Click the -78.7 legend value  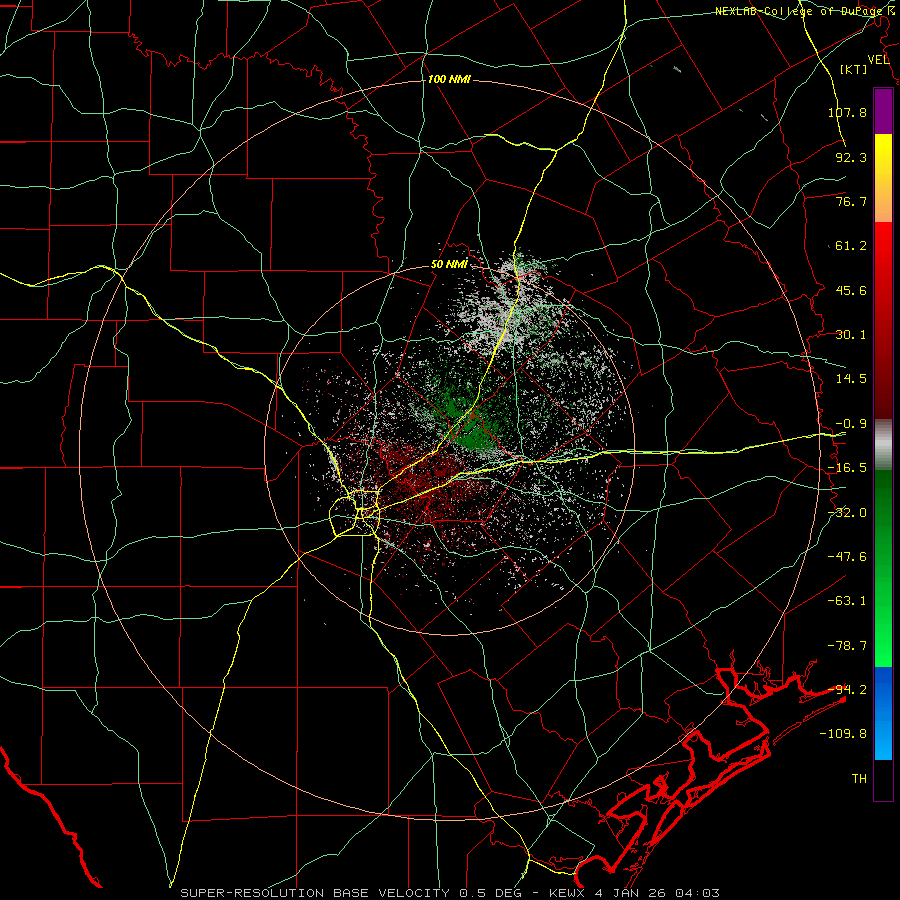847,646
